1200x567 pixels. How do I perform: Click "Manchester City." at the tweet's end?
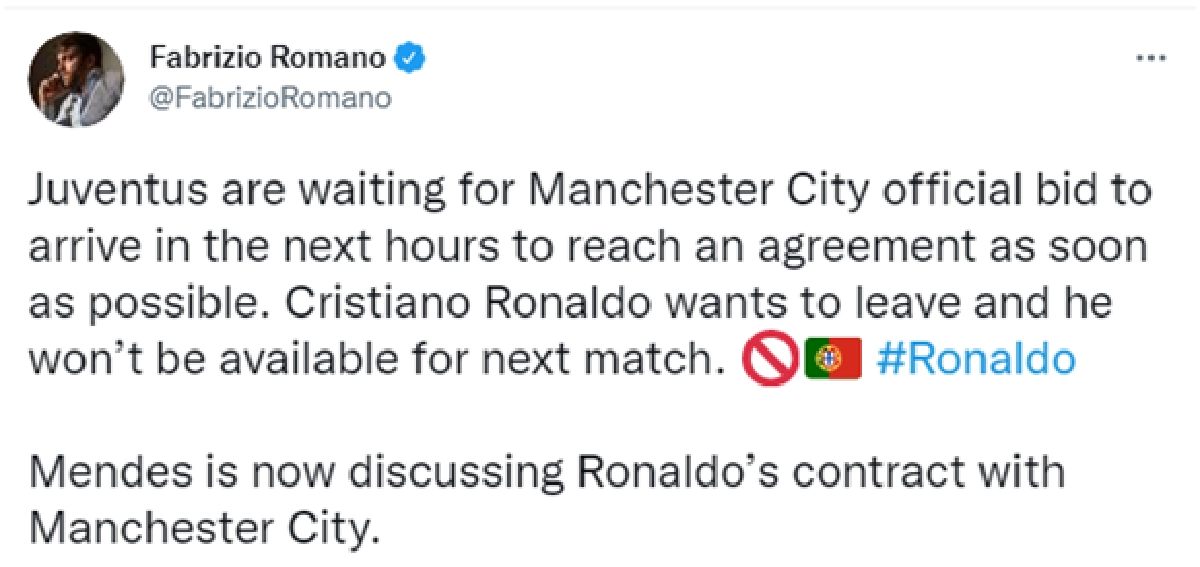(205, 529)
